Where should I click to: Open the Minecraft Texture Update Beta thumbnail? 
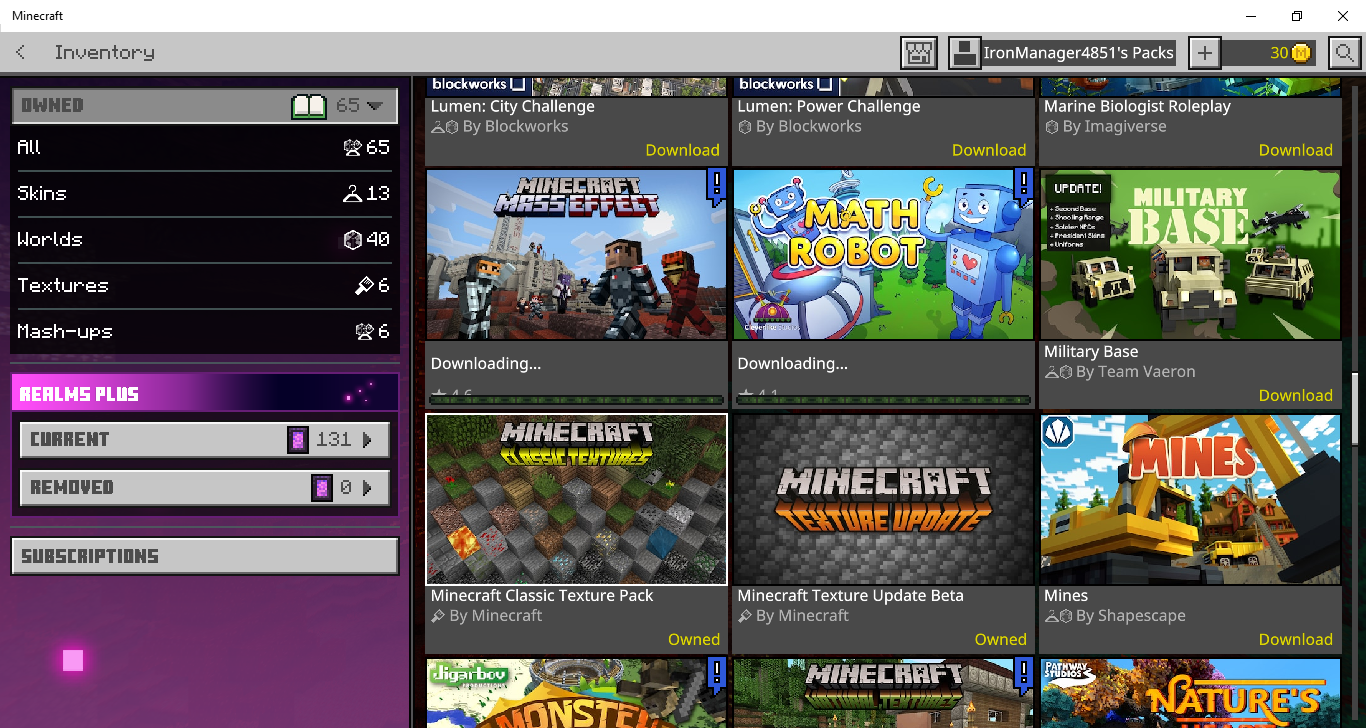coord(882,499)
